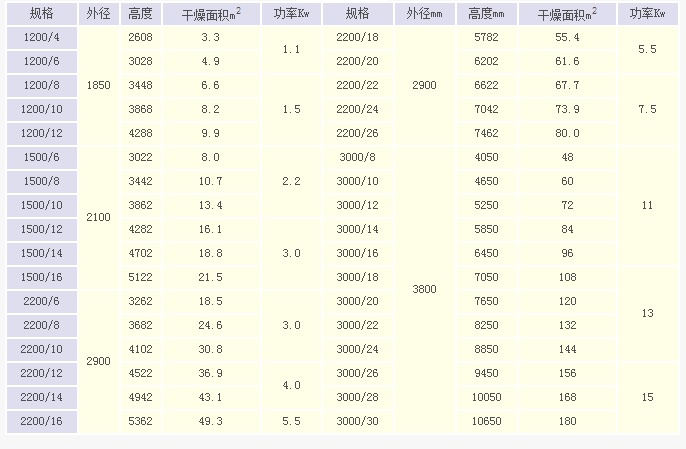Click the 80.0 drying area value
Viewport: 686px width, 449px height.
(x=569, y=133)
